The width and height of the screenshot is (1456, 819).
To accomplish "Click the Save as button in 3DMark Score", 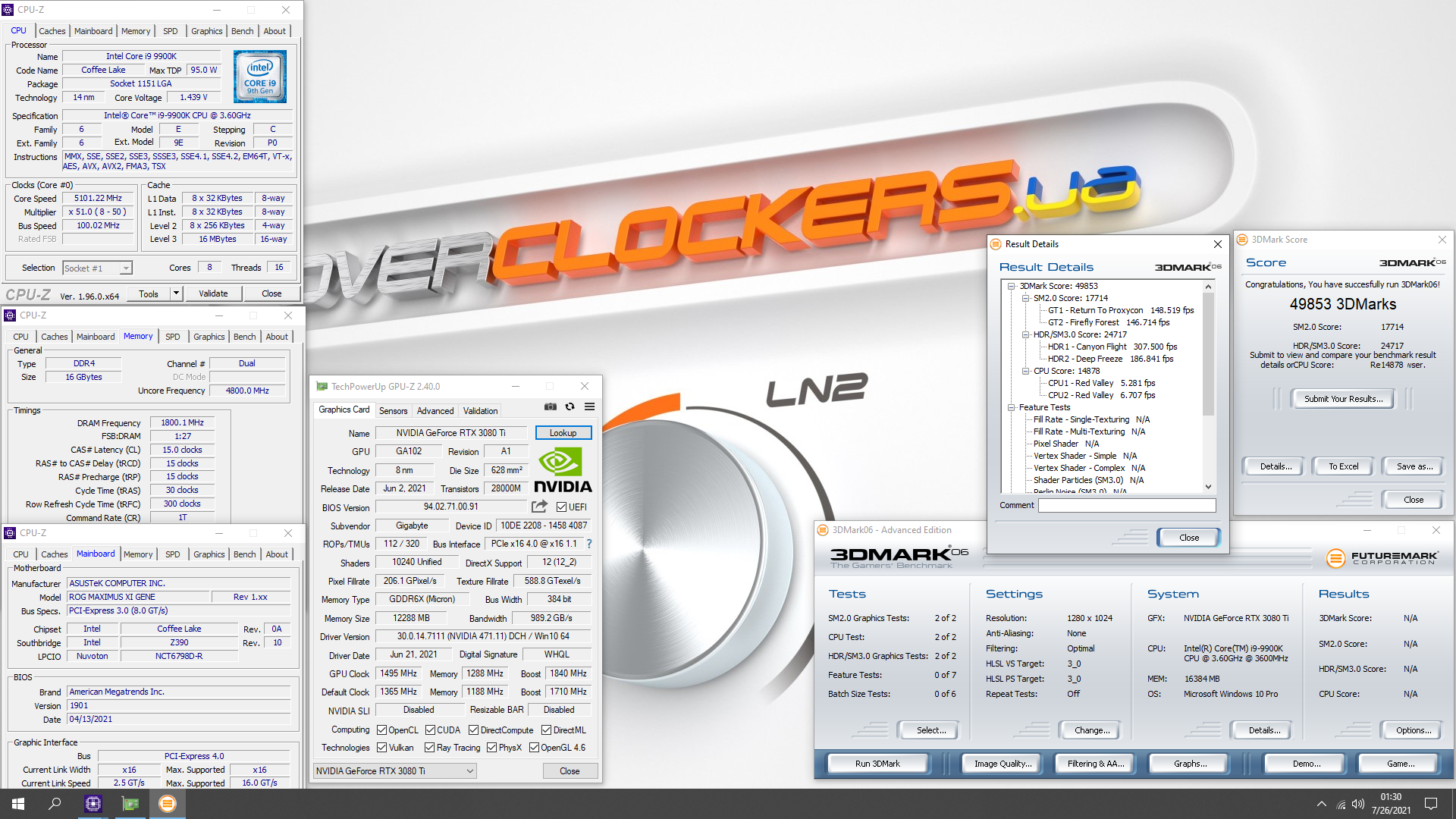I will click(1414, 466).
